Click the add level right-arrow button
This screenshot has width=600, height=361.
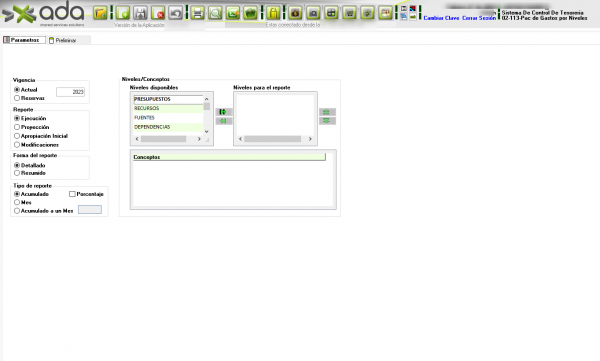[223, 112]
